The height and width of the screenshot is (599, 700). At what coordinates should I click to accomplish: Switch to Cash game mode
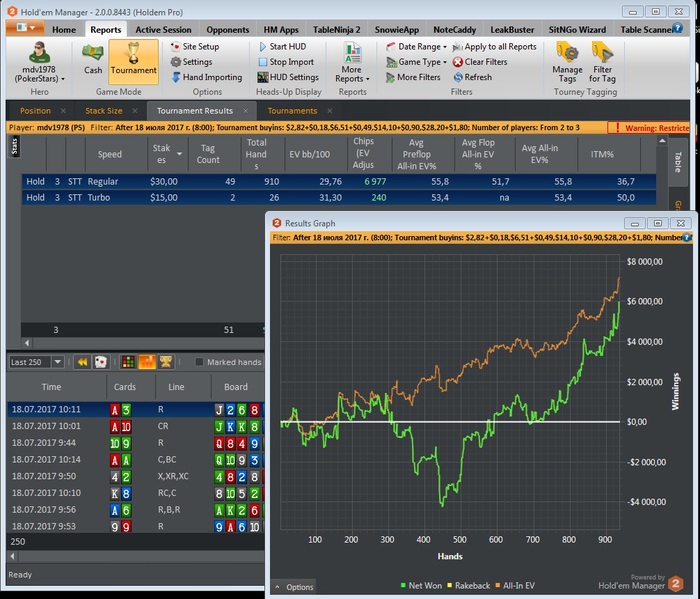pos(93,58)
